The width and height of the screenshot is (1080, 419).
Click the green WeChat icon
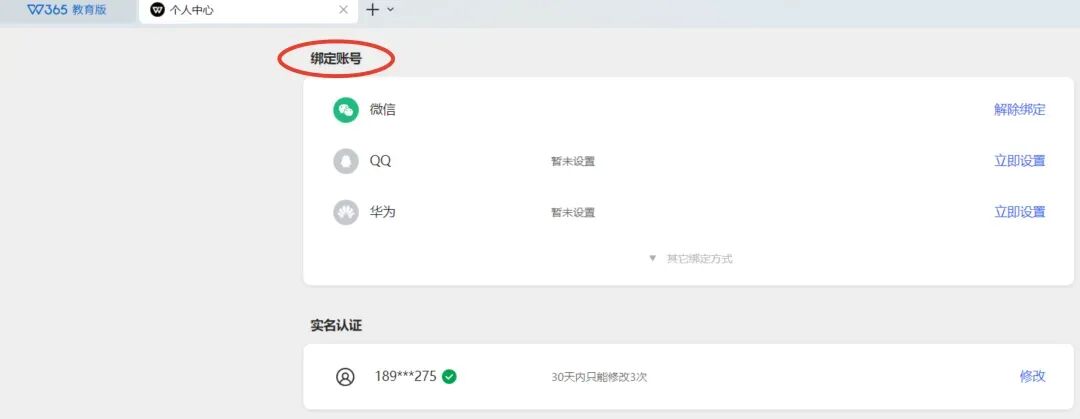pos(346,110)
